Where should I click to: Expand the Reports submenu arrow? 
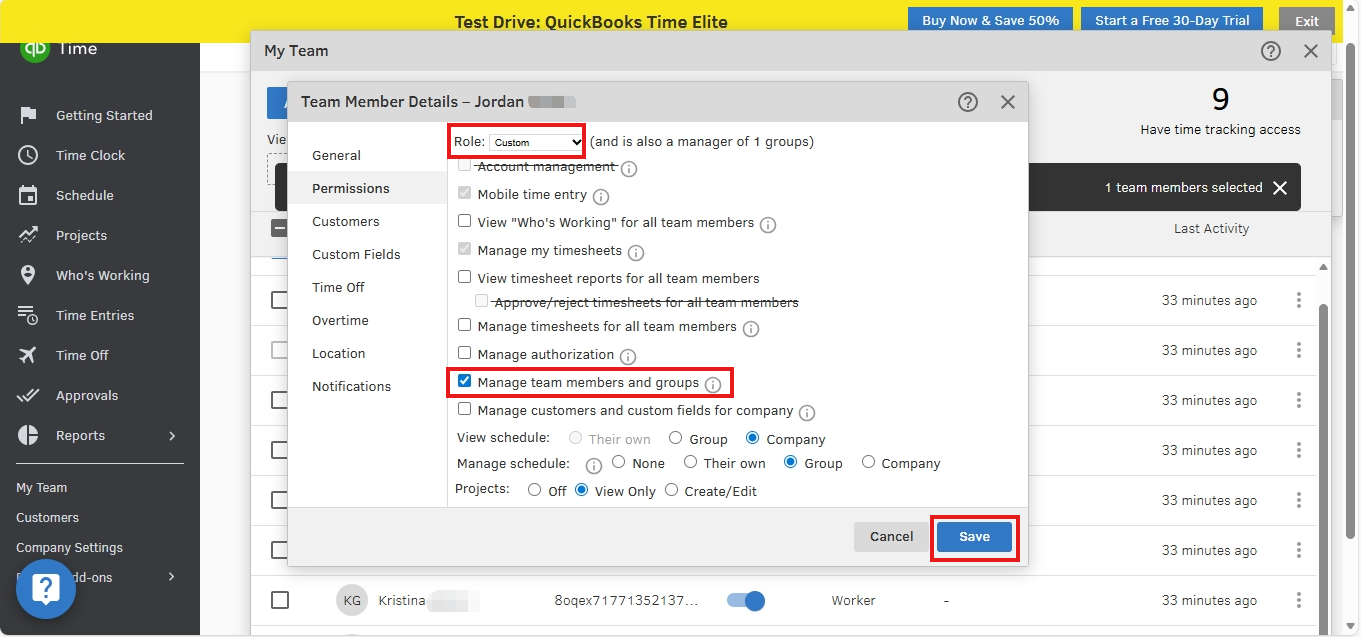(x=172, y=436)
